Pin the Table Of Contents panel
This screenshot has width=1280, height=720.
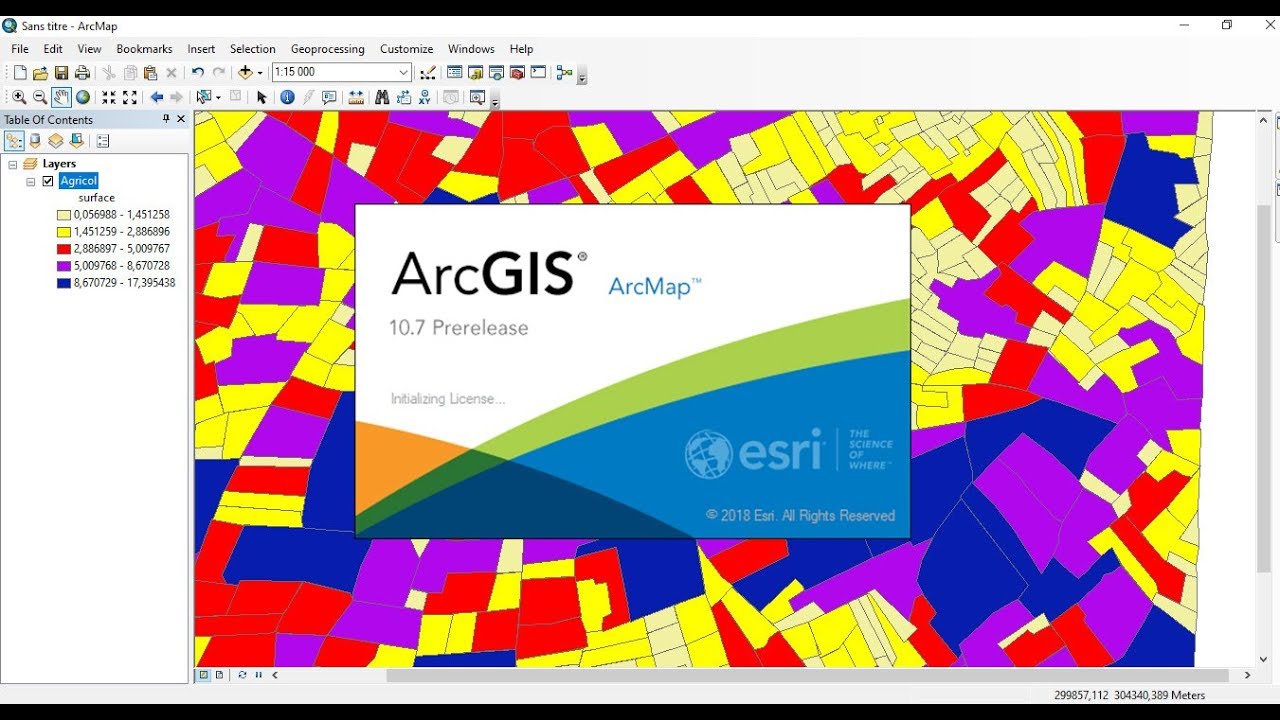166,119
